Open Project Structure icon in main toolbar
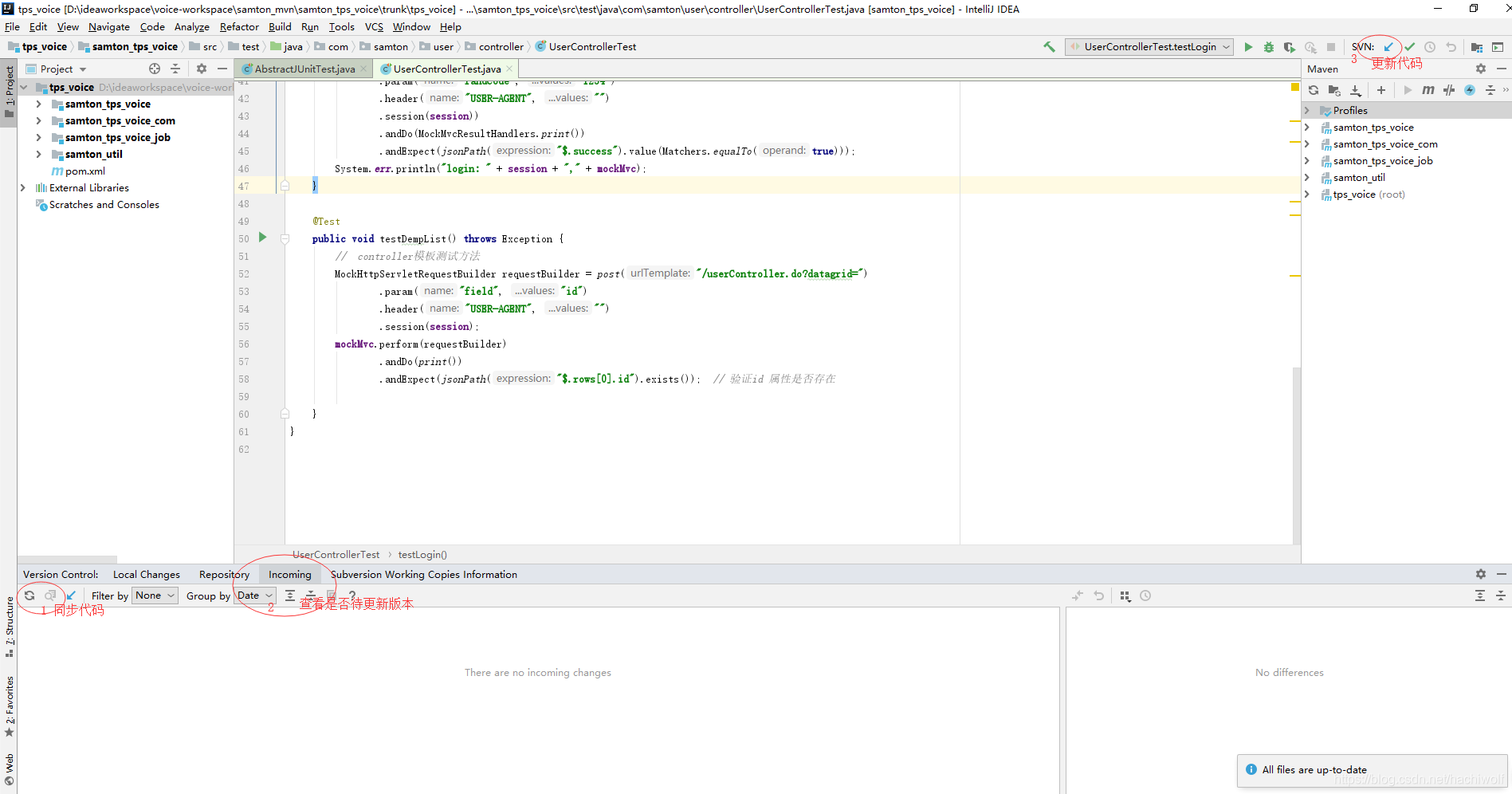 pyautogui.click(x=1477, y=47)
